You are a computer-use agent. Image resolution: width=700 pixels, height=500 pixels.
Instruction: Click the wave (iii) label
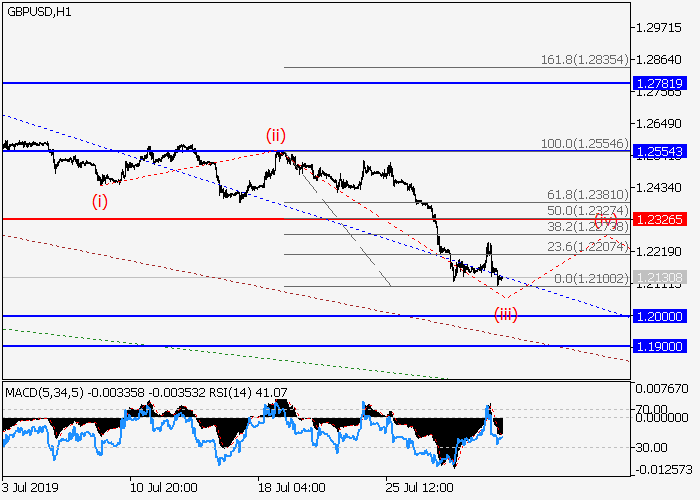[x=506, y=314]
